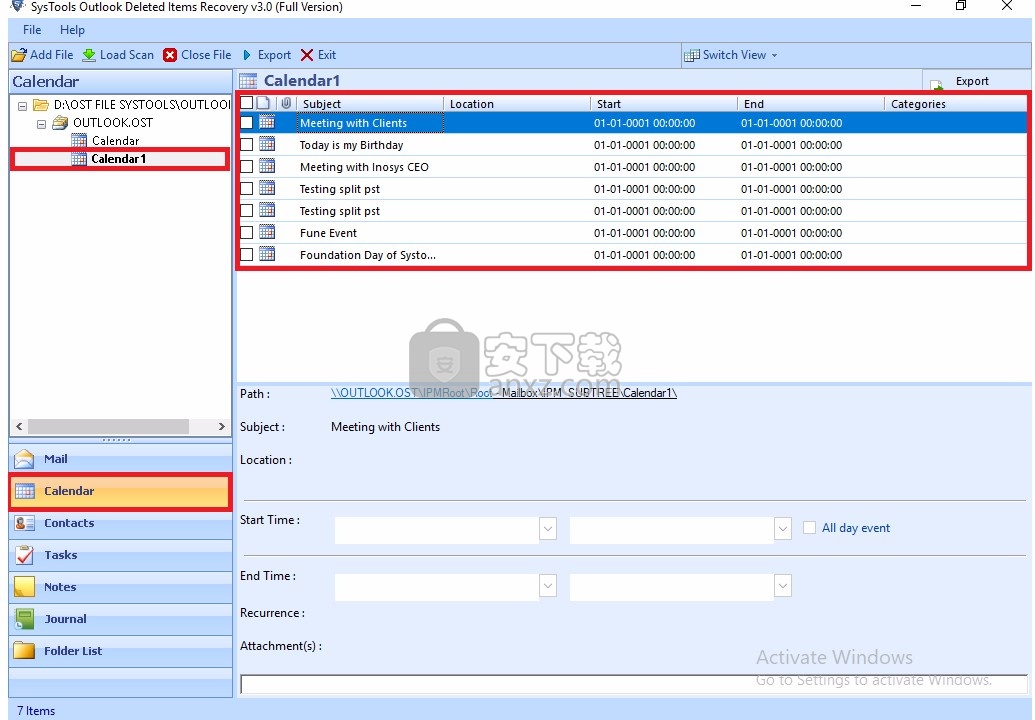The image size is (1035, 720).
Task: Enable the All day event checkbox
Action: click(809, 527)
